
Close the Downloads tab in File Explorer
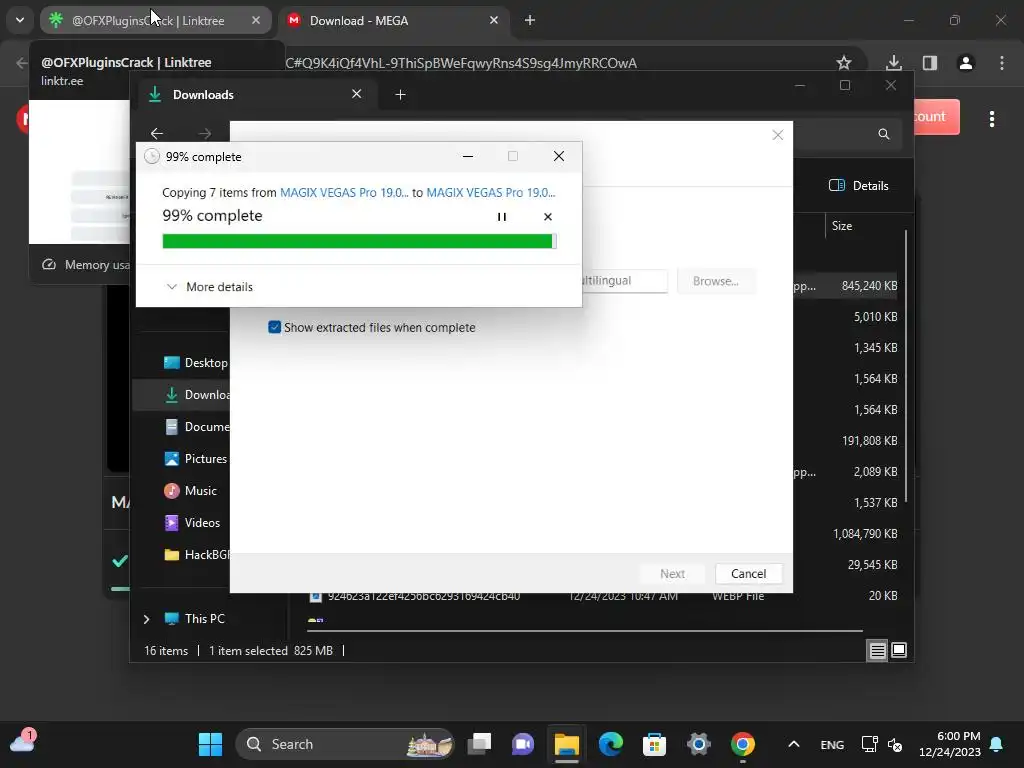(357, 94)
